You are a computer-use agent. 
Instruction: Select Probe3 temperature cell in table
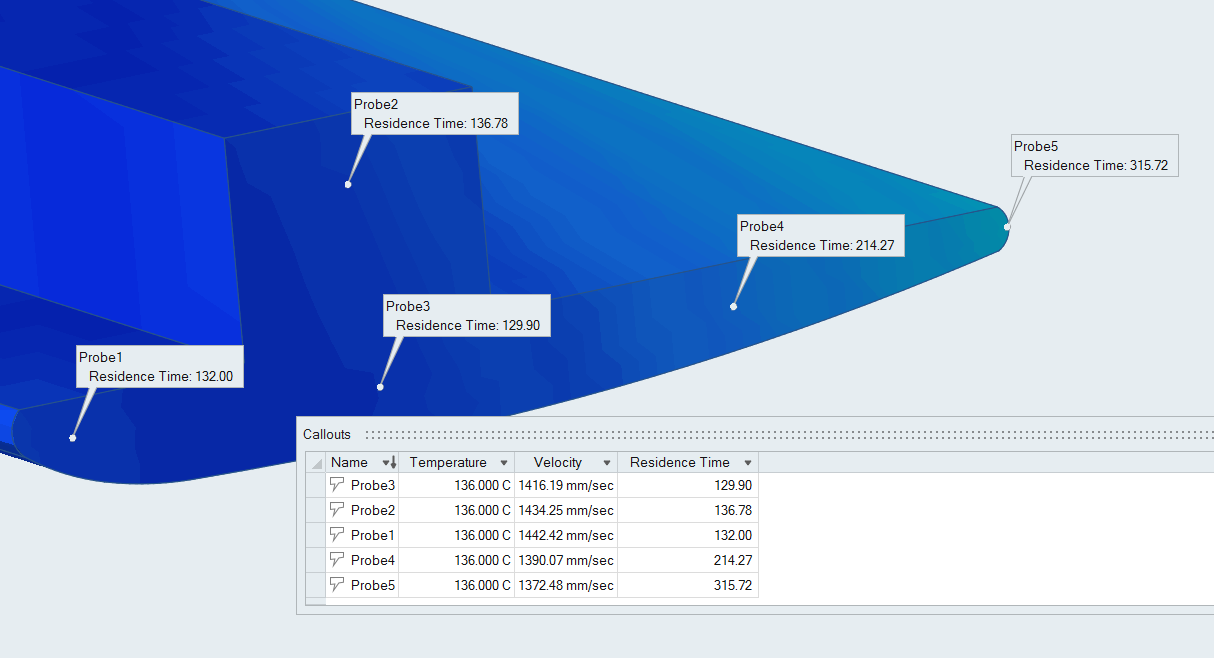point(456,485)
